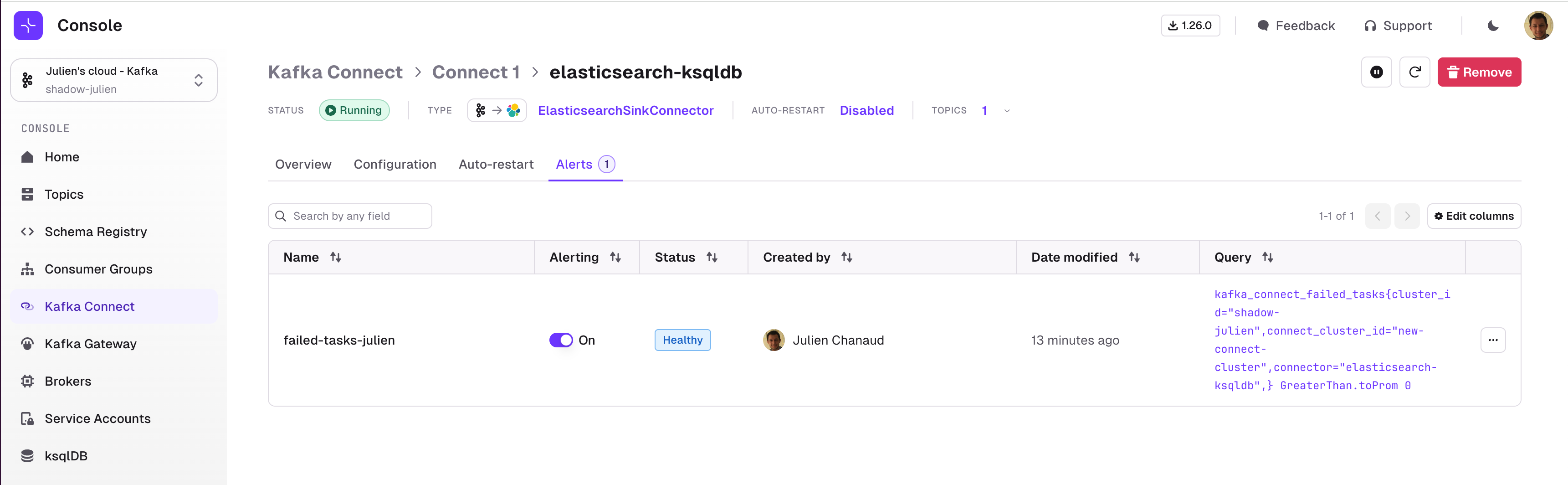
Task: Open the ElasticsearchSinkConnector link
Action: click(x=625, y=110)
